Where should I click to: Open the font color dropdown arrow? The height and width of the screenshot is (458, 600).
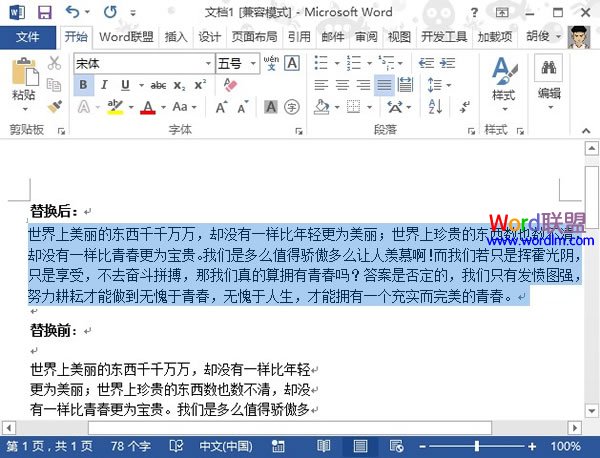163,107
